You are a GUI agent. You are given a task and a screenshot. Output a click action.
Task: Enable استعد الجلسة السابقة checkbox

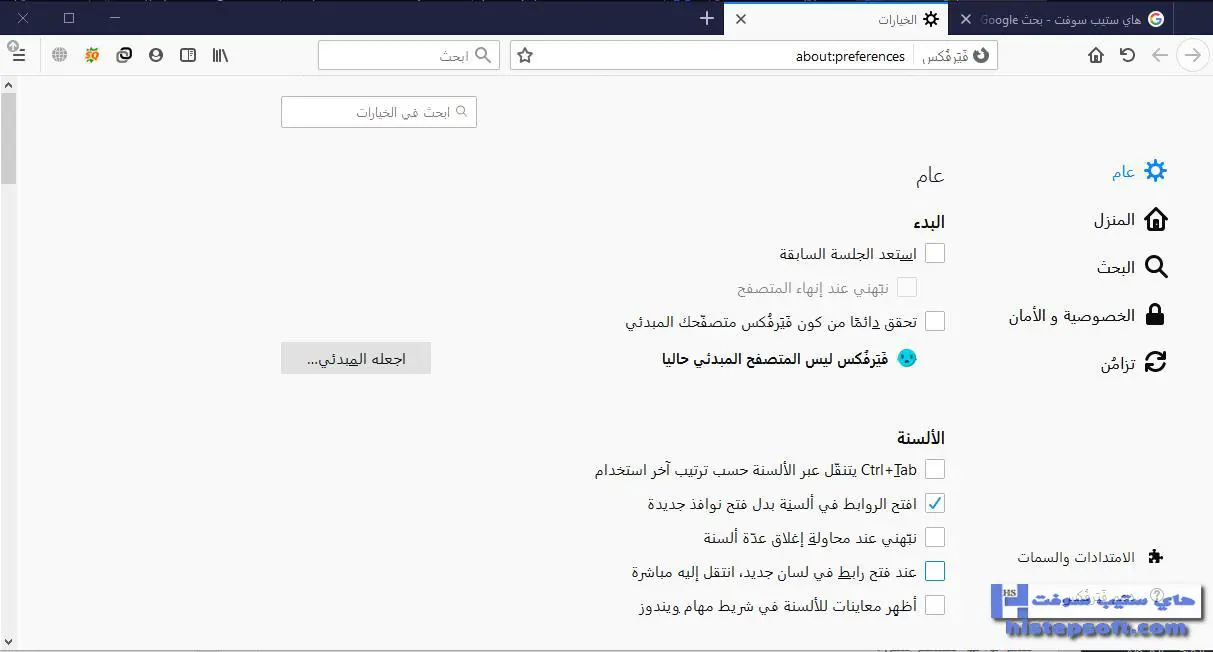click(935, 253)
